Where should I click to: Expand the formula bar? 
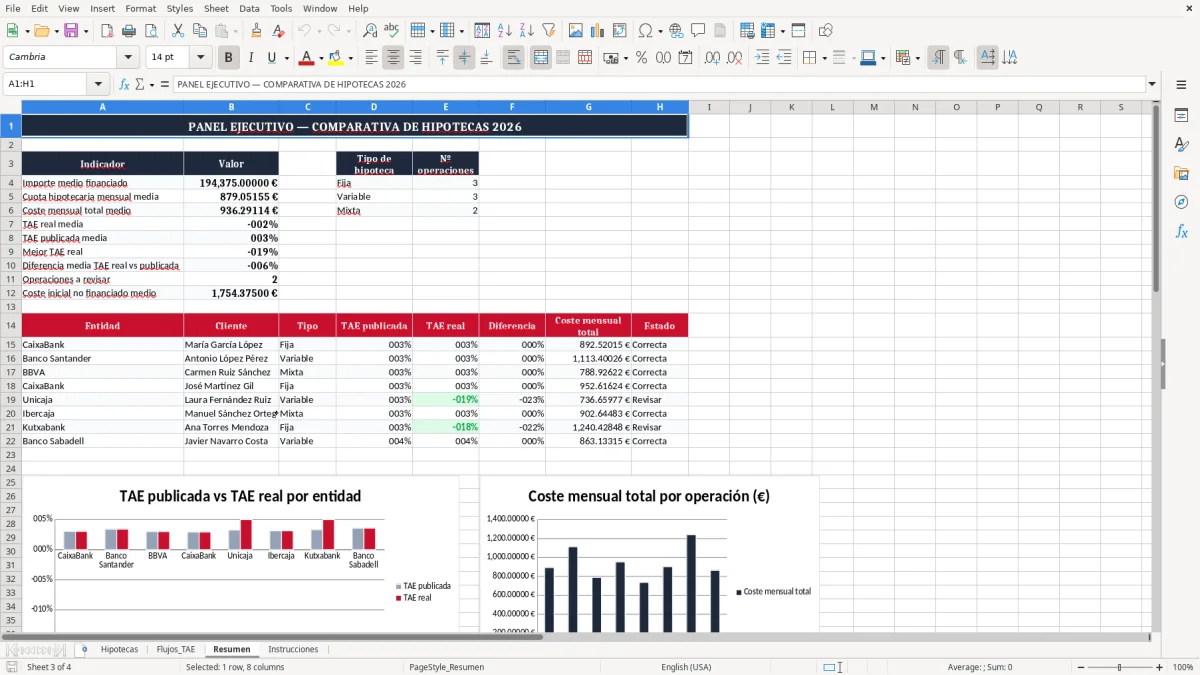pos(1153,85)
